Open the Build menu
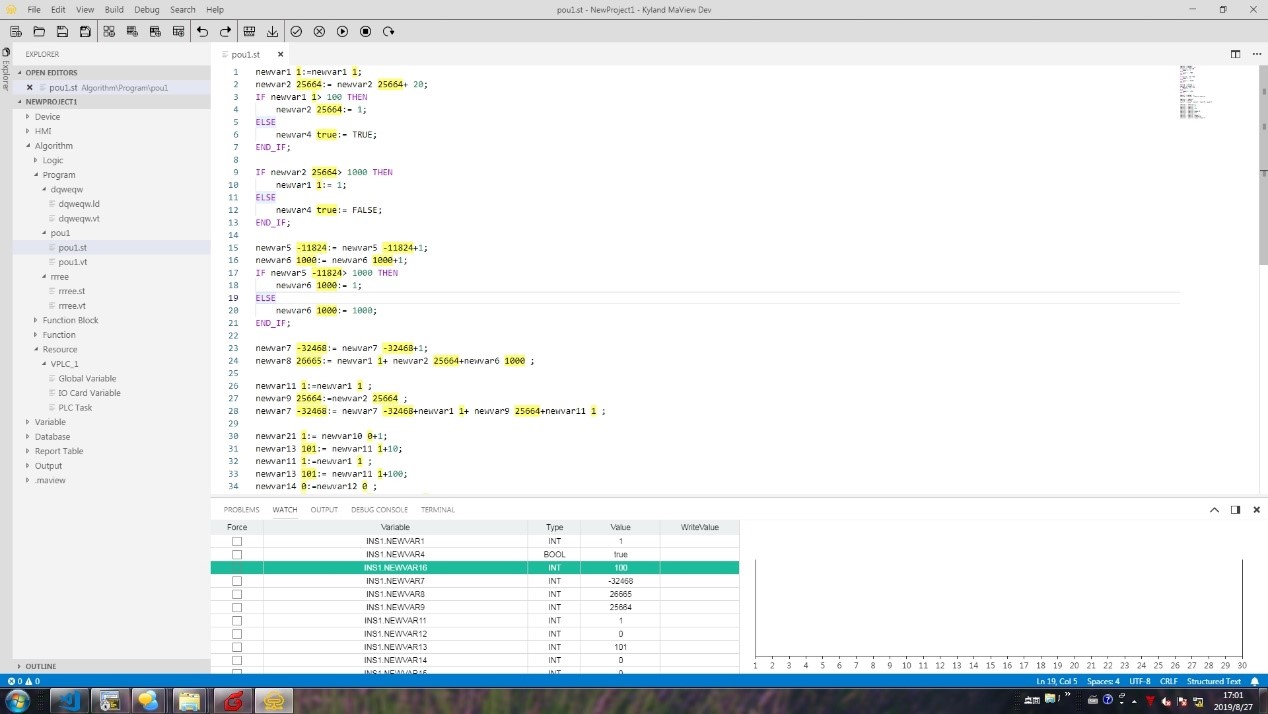Screen dimensions: 1268x714 pos(114,9)
